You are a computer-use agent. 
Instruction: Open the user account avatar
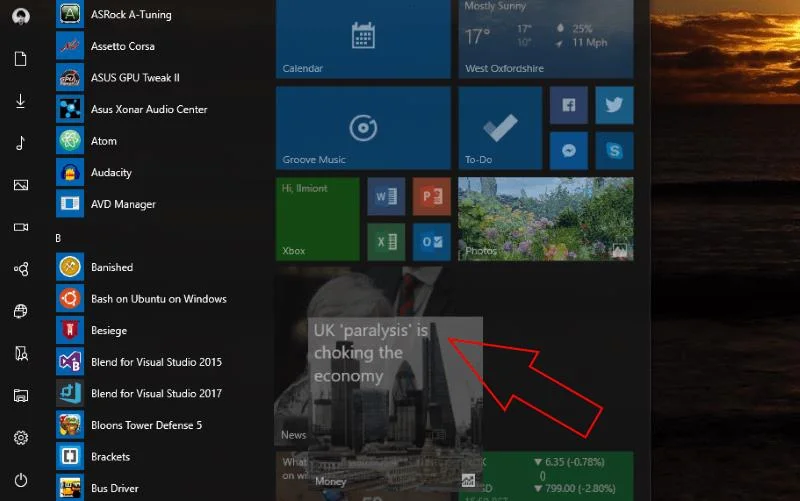pyautogui.click(x=20, y=16)
